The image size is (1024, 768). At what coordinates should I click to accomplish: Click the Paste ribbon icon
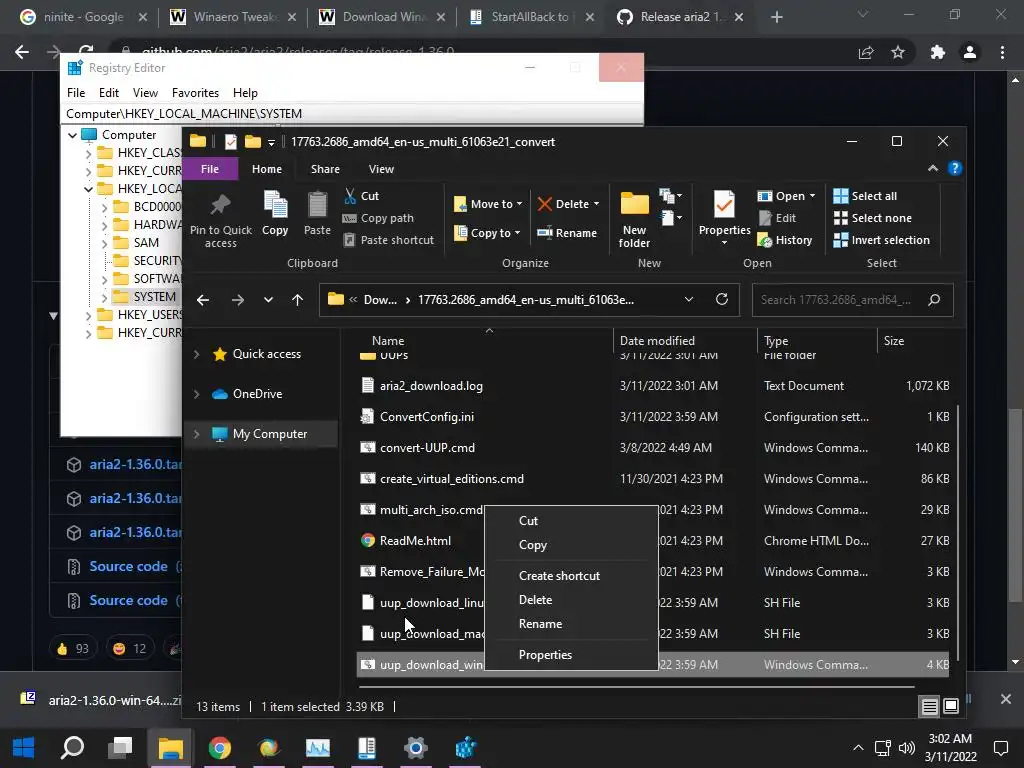coord(317,213)
